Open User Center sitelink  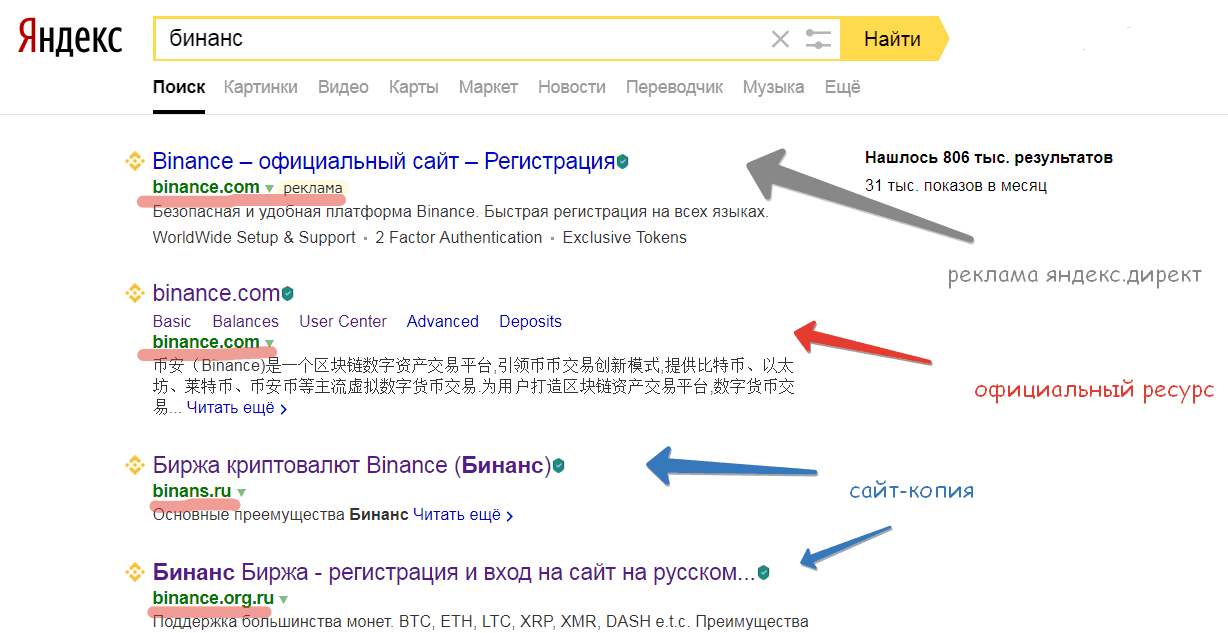(342, 321)
